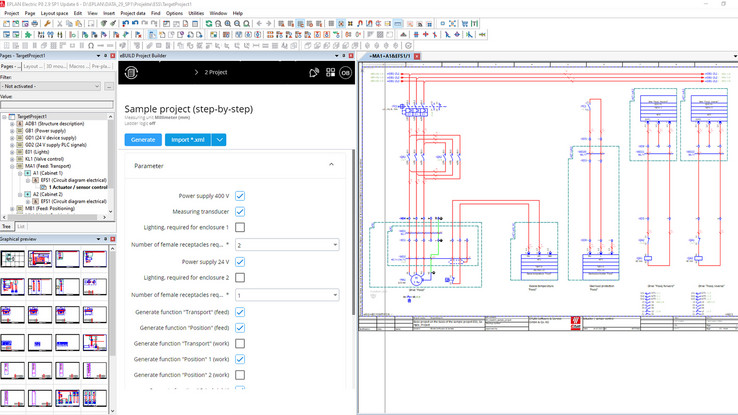Go to the previous page with back arrow

click(x=259, y=24)
